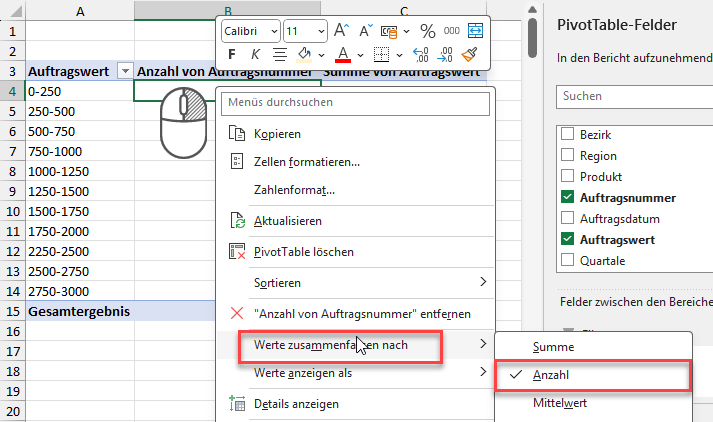Click 'Zellen formatieren...' in context menu

[307, 161]
